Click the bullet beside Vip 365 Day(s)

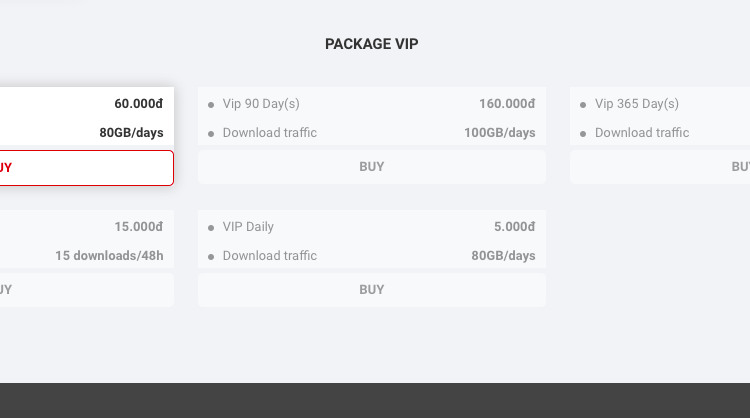tap(583, 105)
